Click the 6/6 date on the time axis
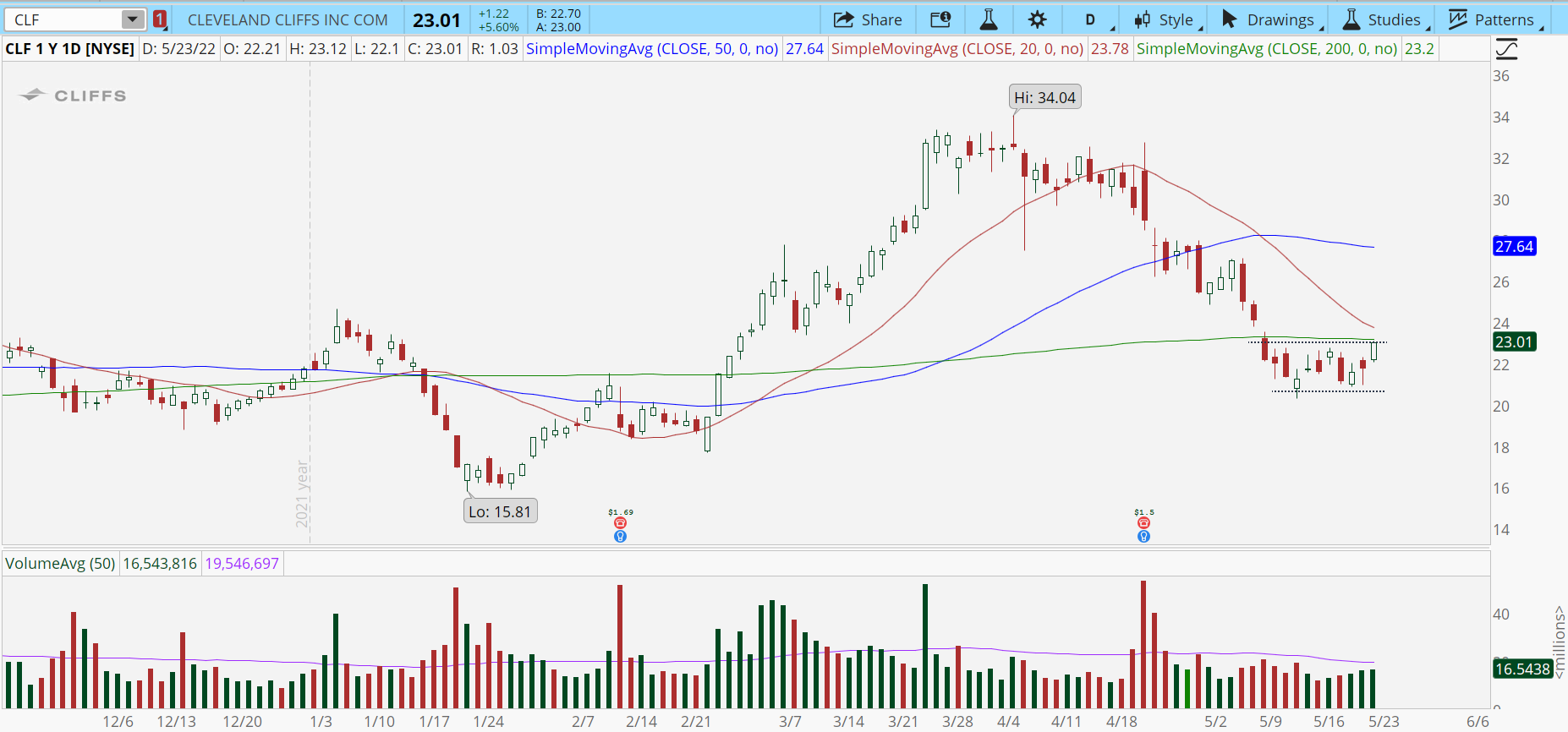 click(1478, 722)
